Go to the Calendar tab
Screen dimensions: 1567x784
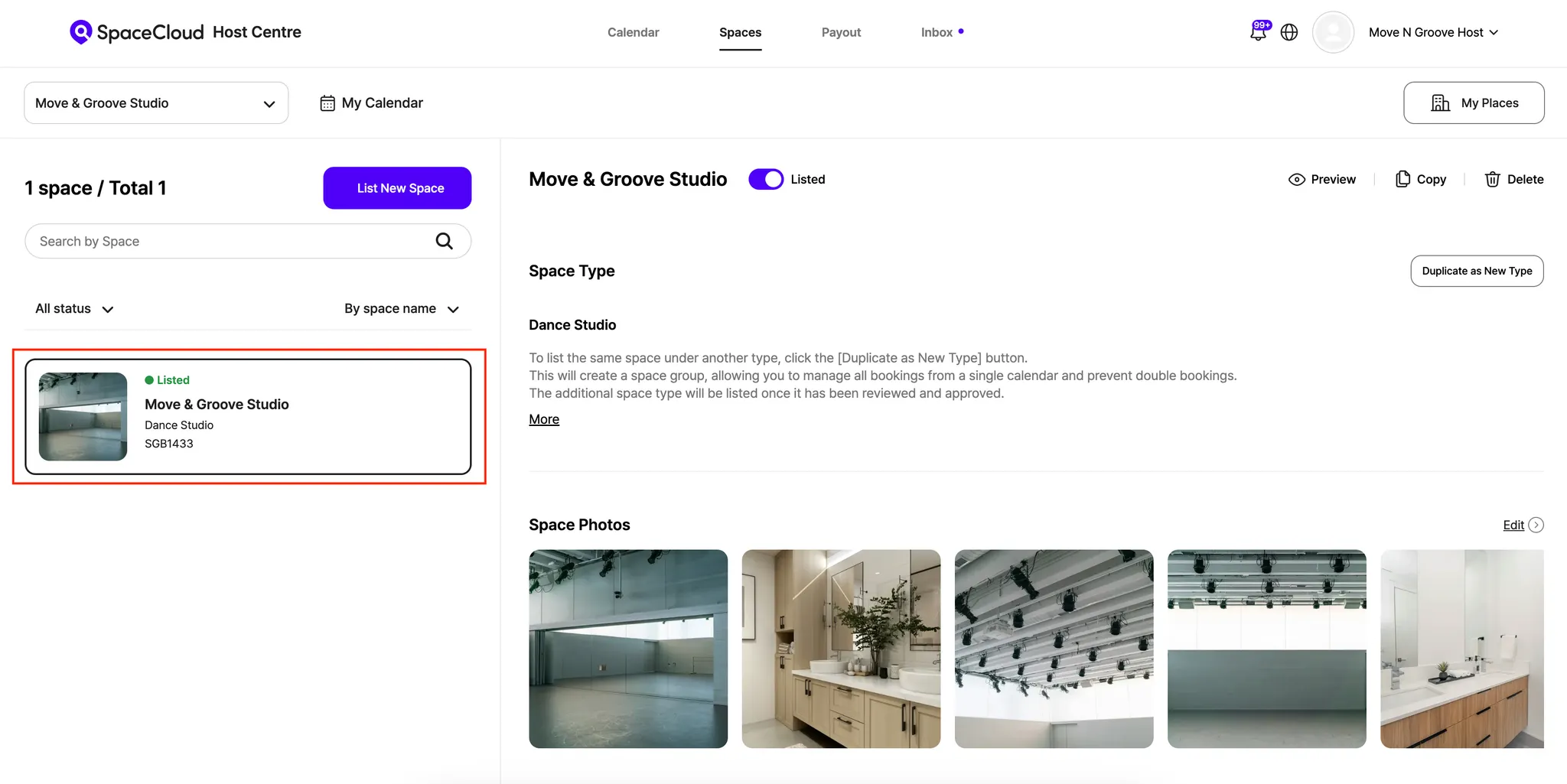633,32
